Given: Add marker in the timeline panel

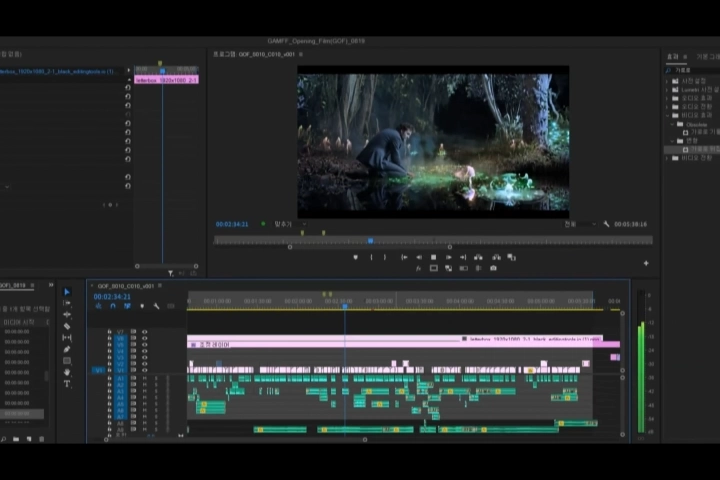Looking at the screenshot, I should [142, 306].
